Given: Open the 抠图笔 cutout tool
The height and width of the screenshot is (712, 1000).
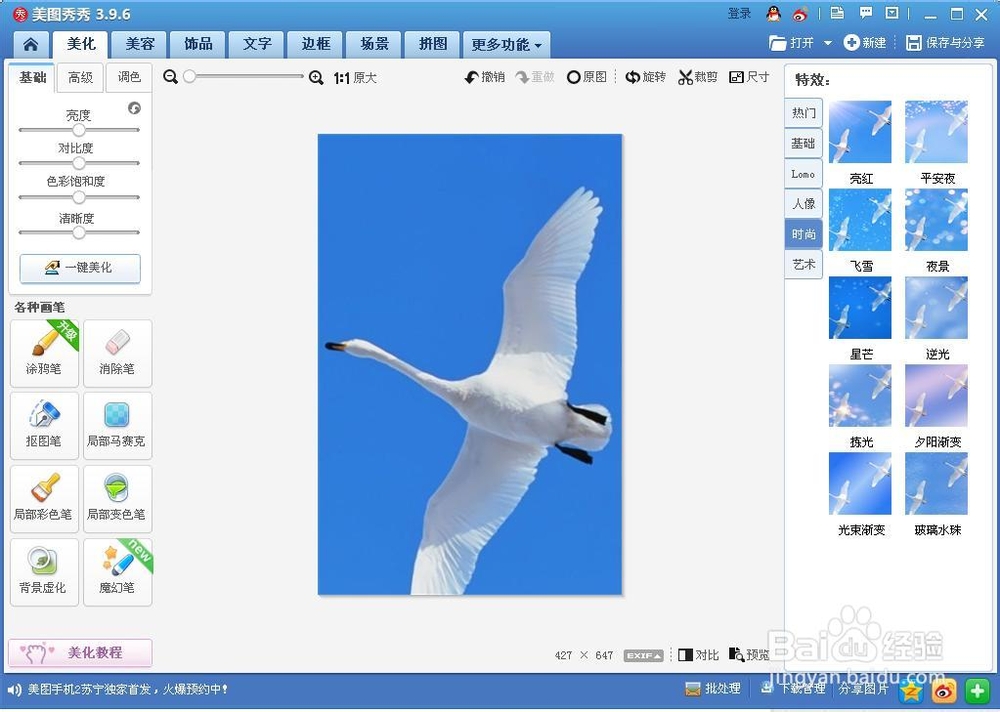Looking at the screenshot, I should tap(44, 426).
